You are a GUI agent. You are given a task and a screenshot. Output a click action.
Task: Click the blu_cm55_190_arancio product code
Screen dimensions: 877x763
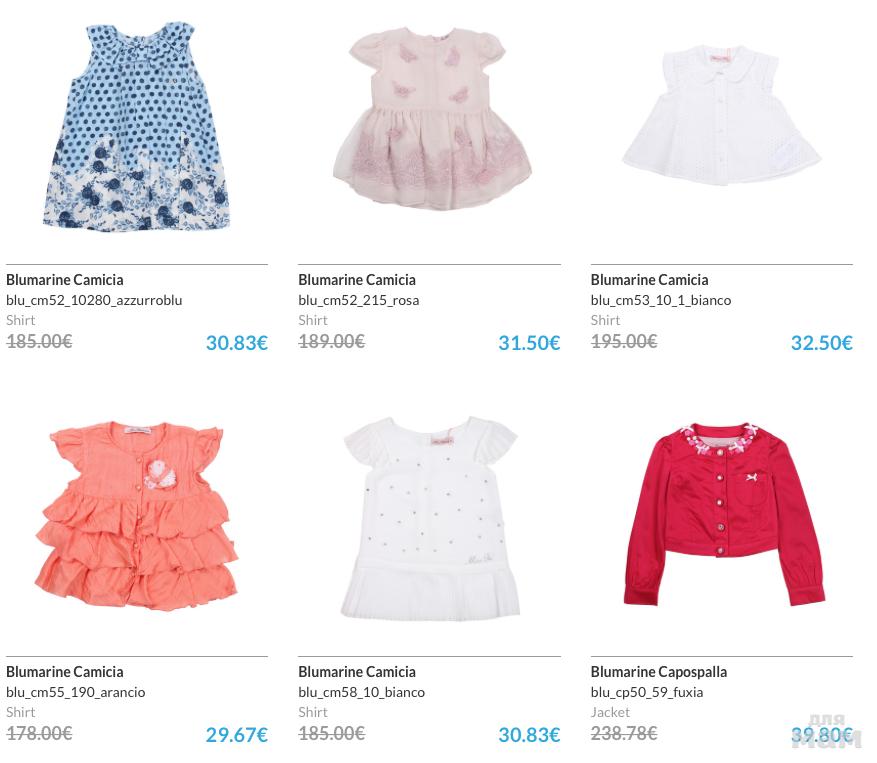(x=76, y=693)
